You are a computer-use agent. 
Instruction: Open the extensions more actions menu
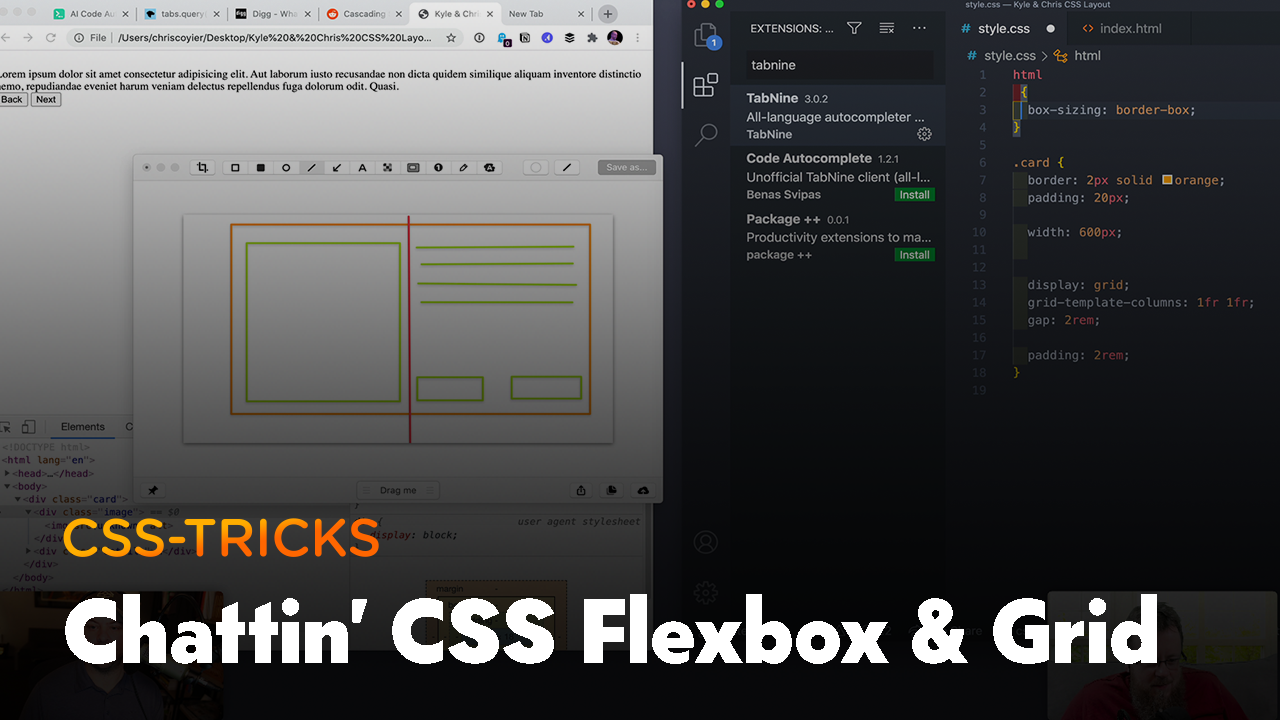click(x=919, y=28)
